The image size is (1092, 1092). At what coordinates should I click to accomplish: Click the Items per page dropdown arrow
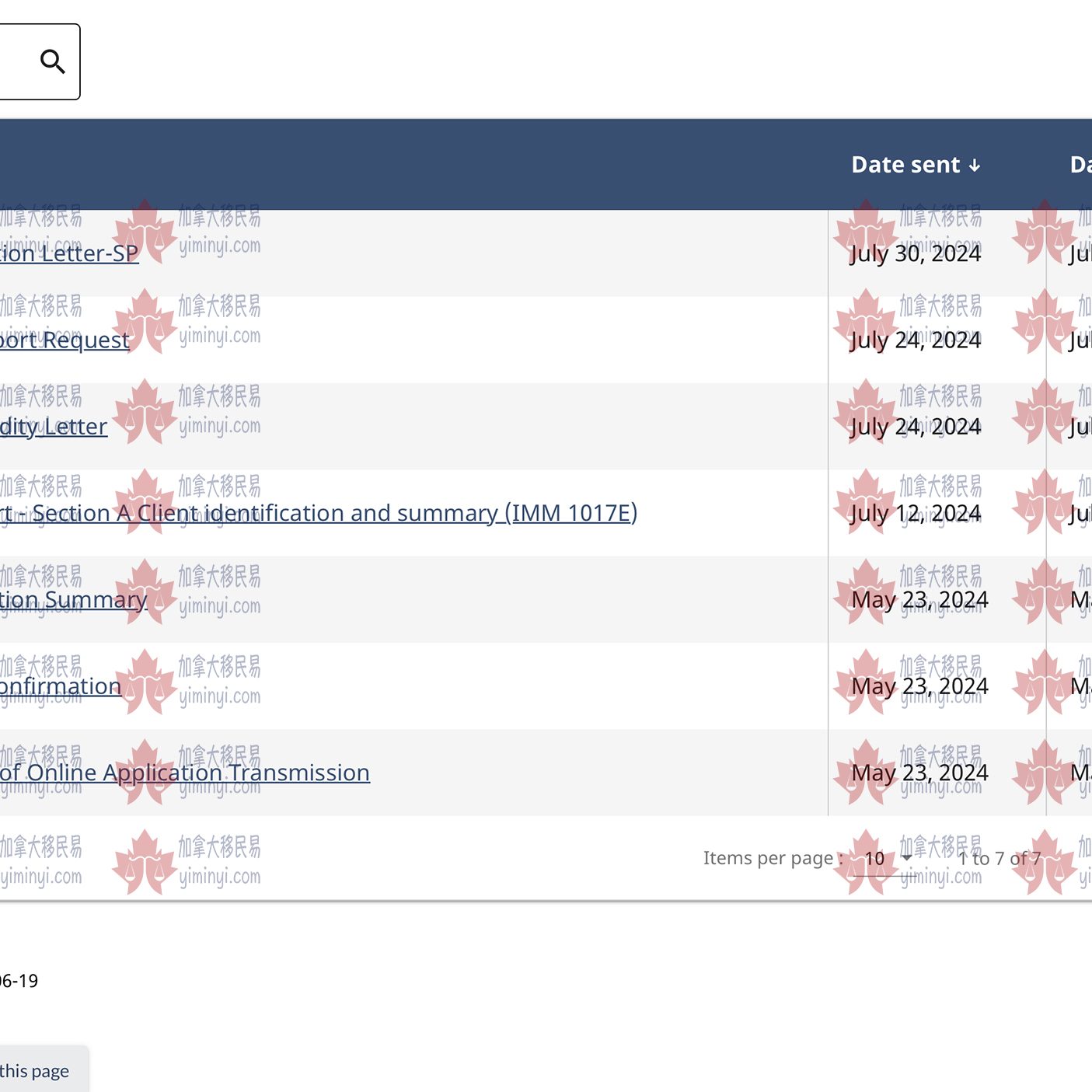pos(906,858)
